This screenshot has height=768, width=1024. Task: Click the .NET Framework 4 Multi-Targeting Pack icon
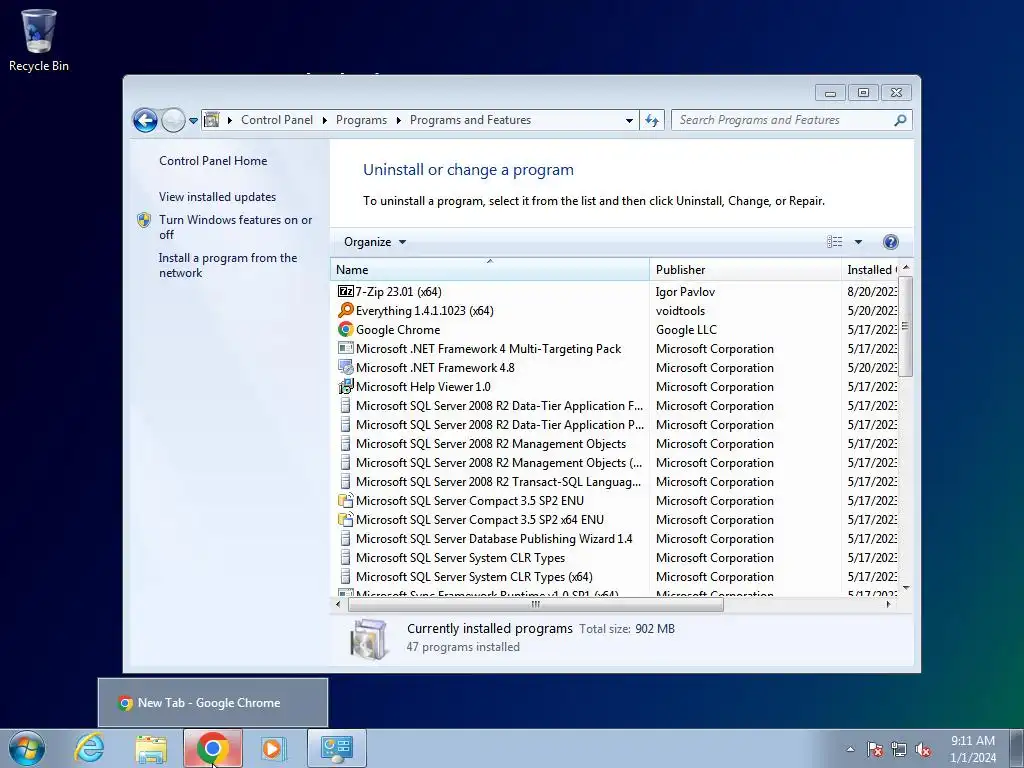tap(345, 348)
